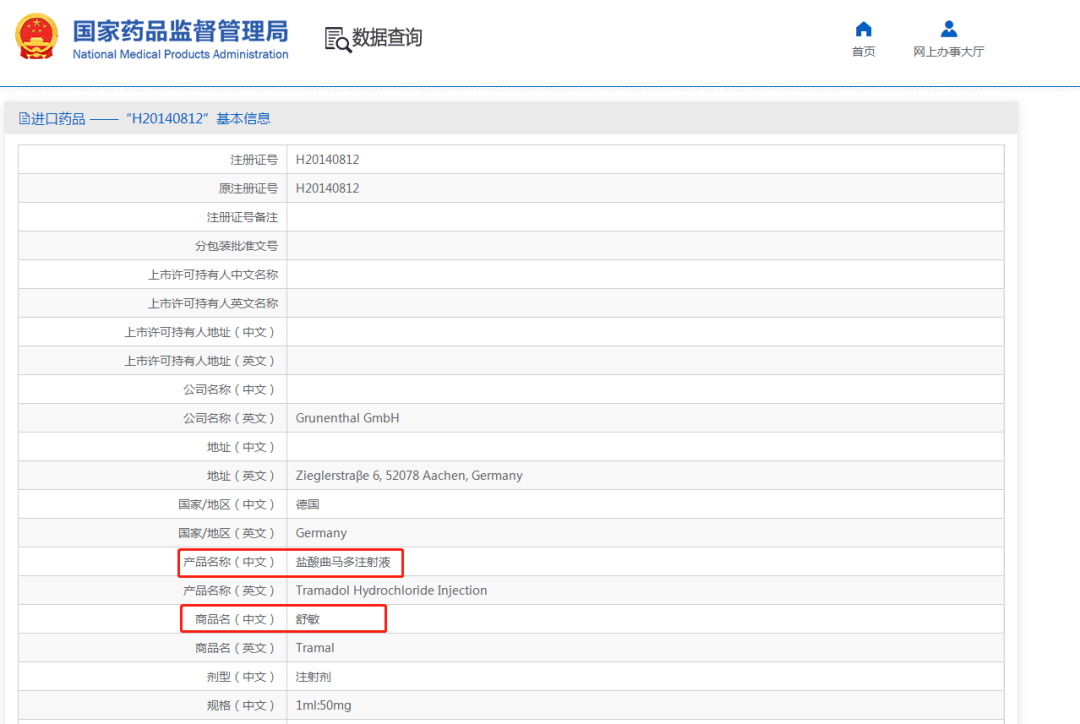Click the 注册证号 label cell
The width and height of the screenshot is (1080, 724).
(x=253, y=160)
